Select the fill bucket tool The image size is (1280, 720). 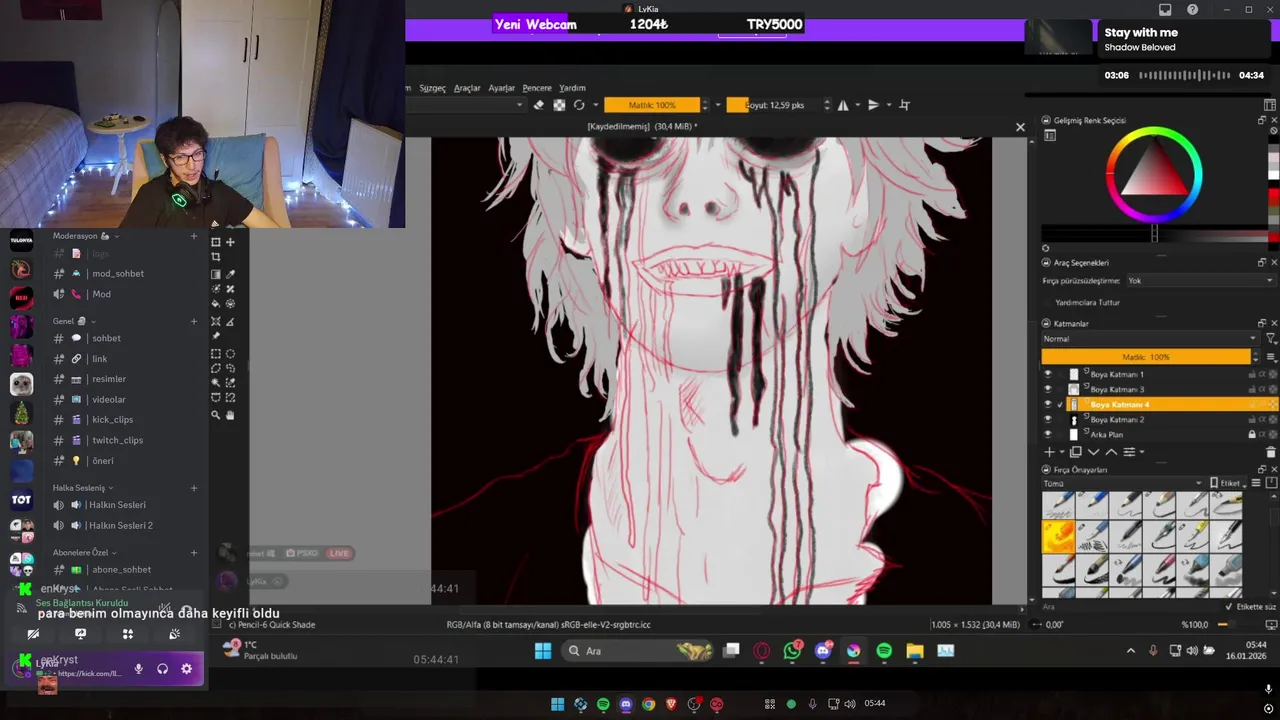point(216,304)
